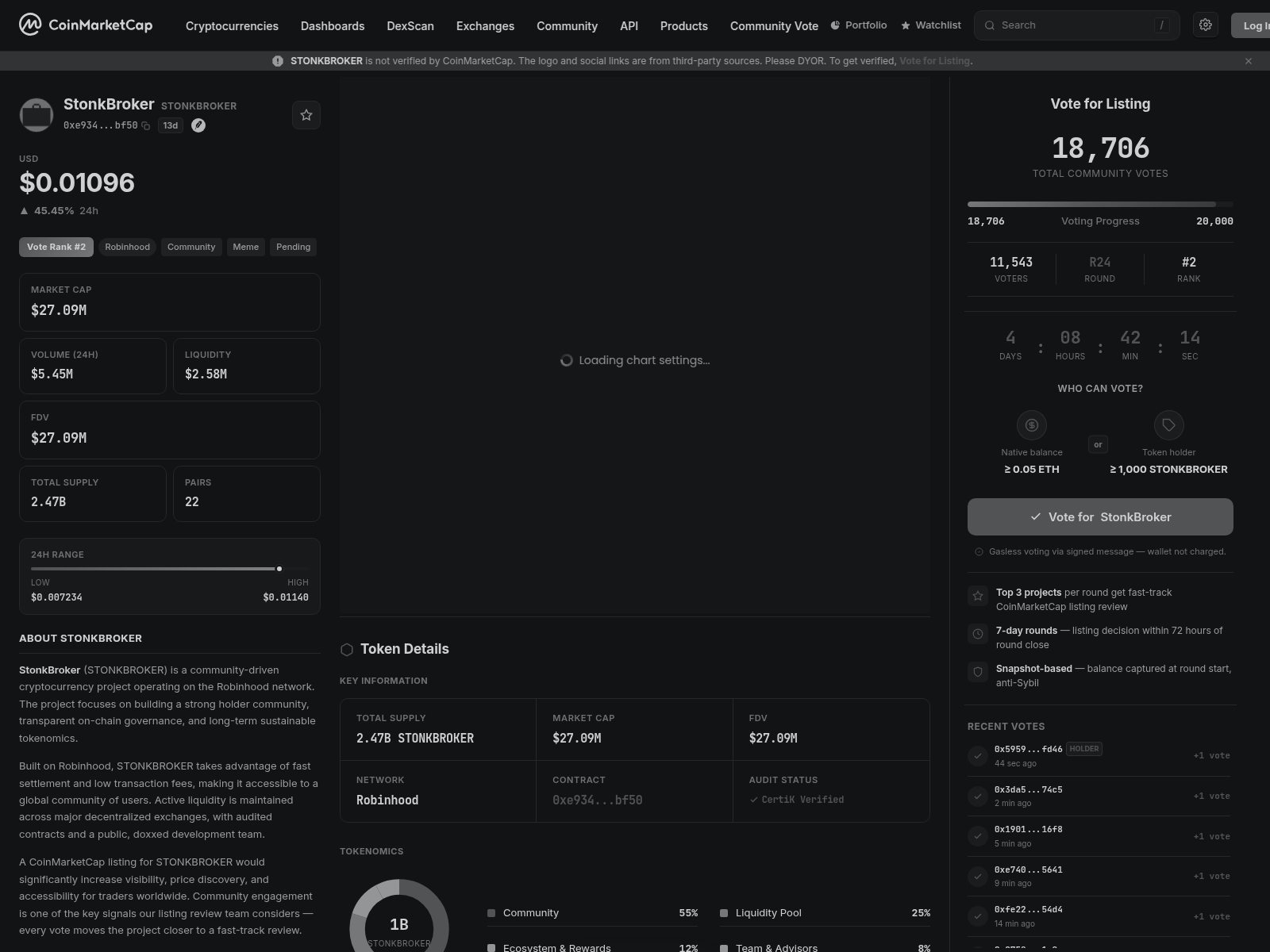Click the star icon beside Top 3 projects
This screenshot has width=1270, height=952.
coord(978,596)
